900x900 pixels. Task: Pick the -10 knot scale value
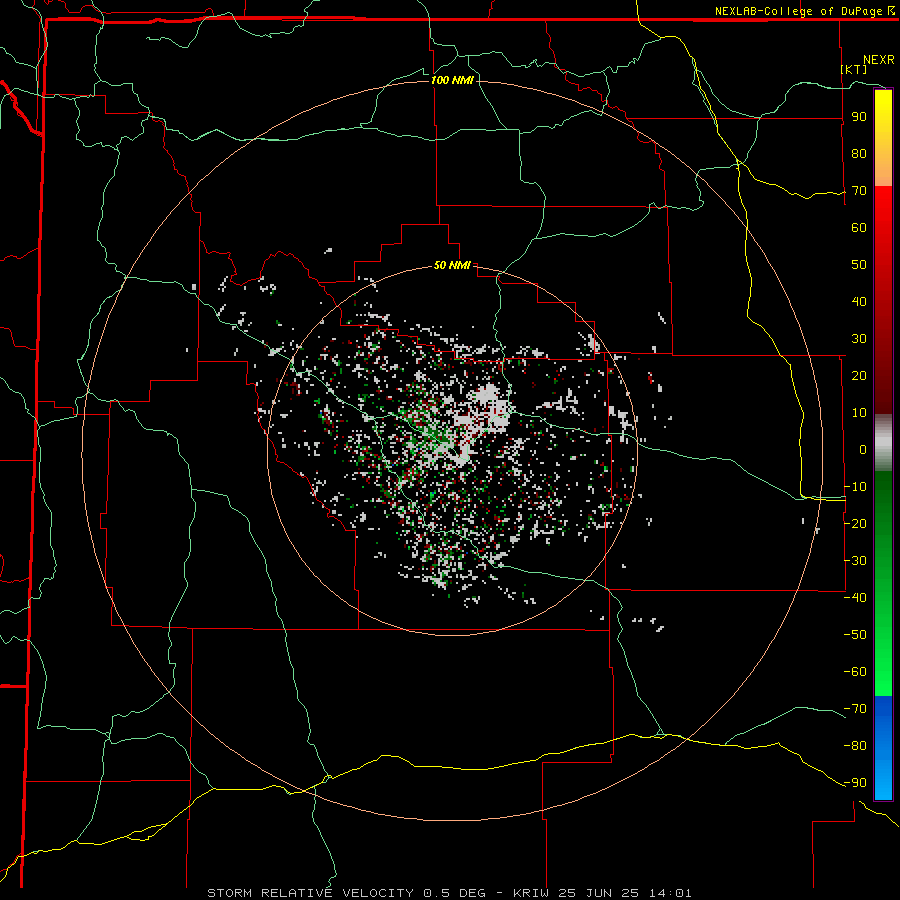[x=855, y=487]
